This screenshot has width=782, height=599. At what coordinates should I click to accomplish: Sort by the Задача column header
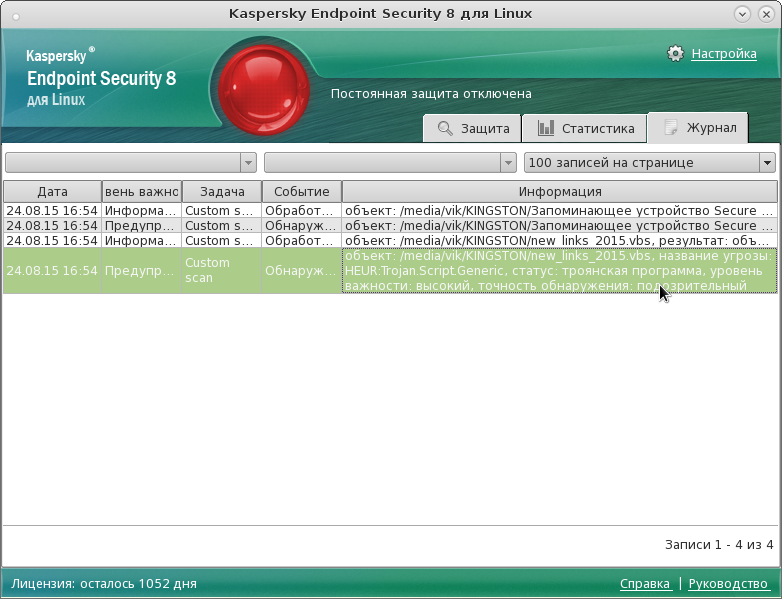[x=222, y=192]
